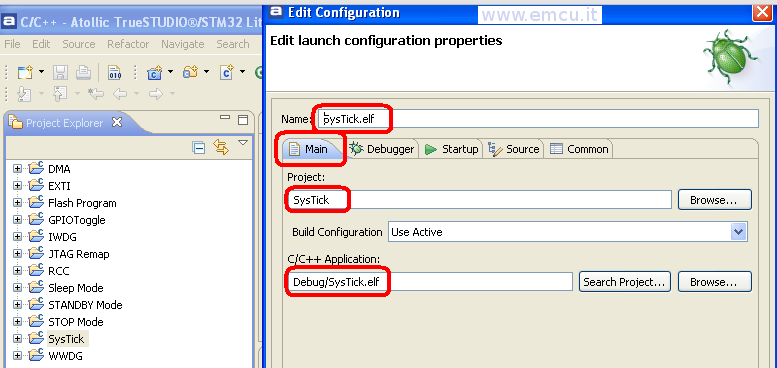Viewport: 777px width, 368px height.
Task: Click the Print toolbar icon
Action: (83, 73)
